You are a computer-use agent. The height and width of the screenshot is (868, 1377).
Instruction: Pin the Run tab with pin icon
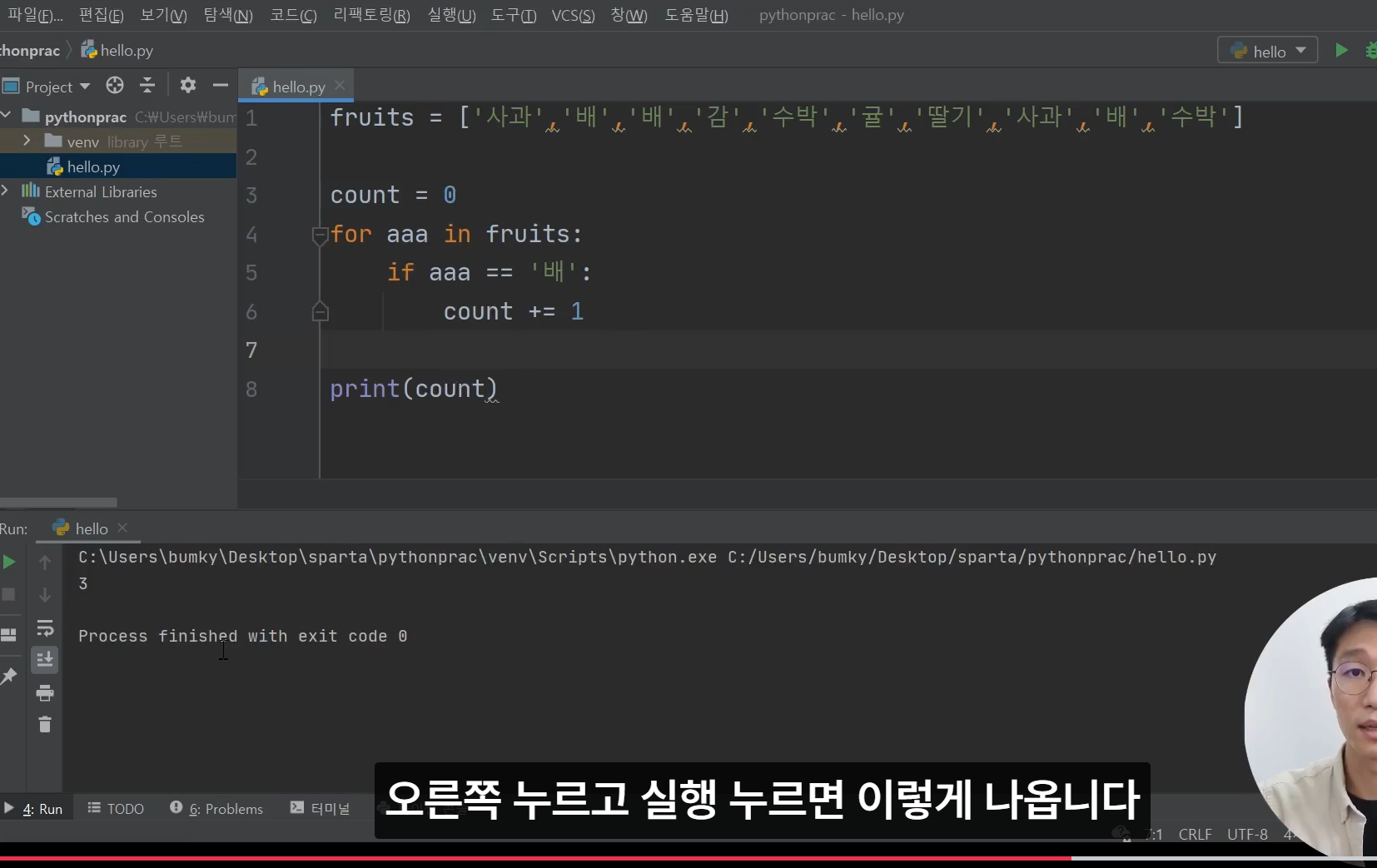pos(9,676)
